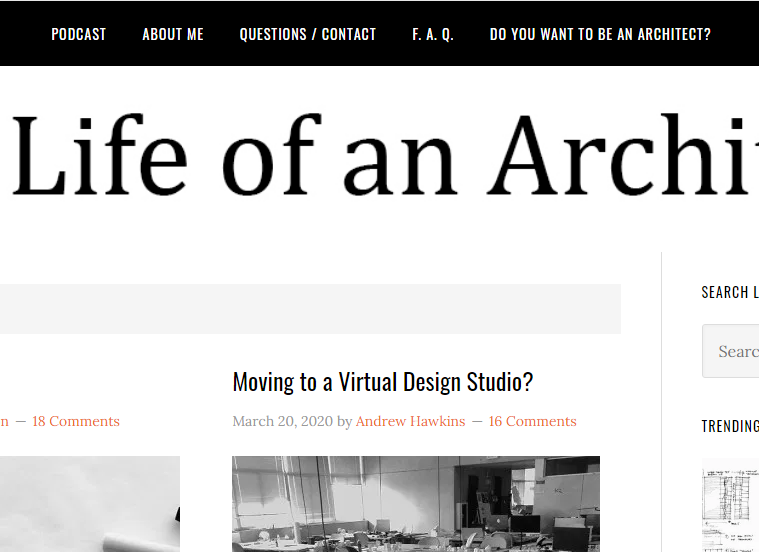Screen dimensions: 759x552
Task: Open Questions / Contact in navigation
Action: click(x=308, y=34)
